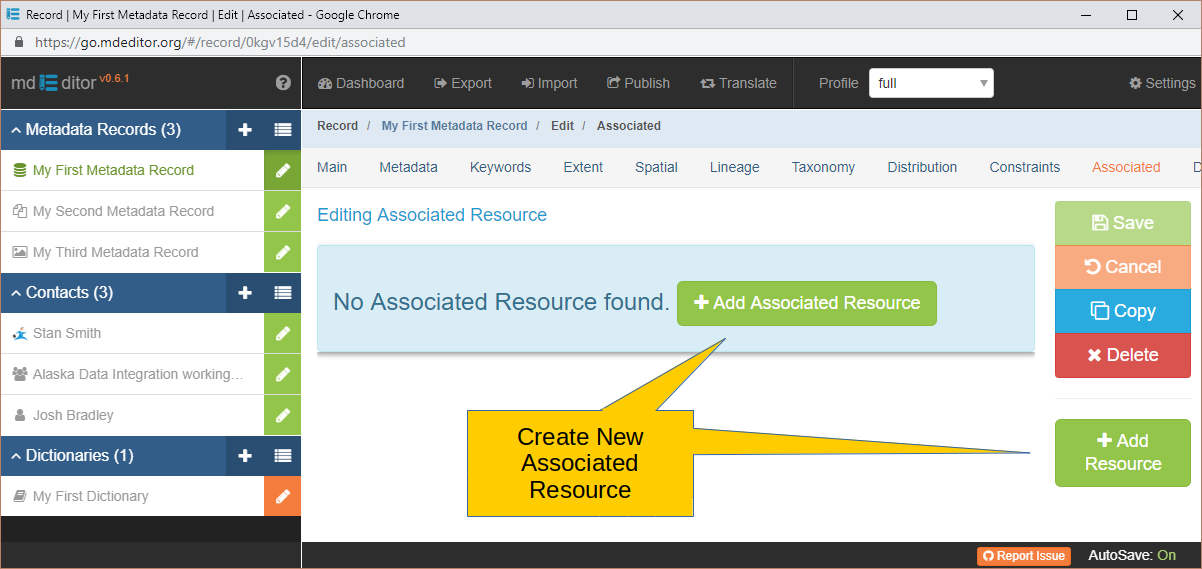The height and width of the screenshot is (569, 1202).
Task: Click the Copy button
Action: pyautogui.click(x=1123, y=311)
